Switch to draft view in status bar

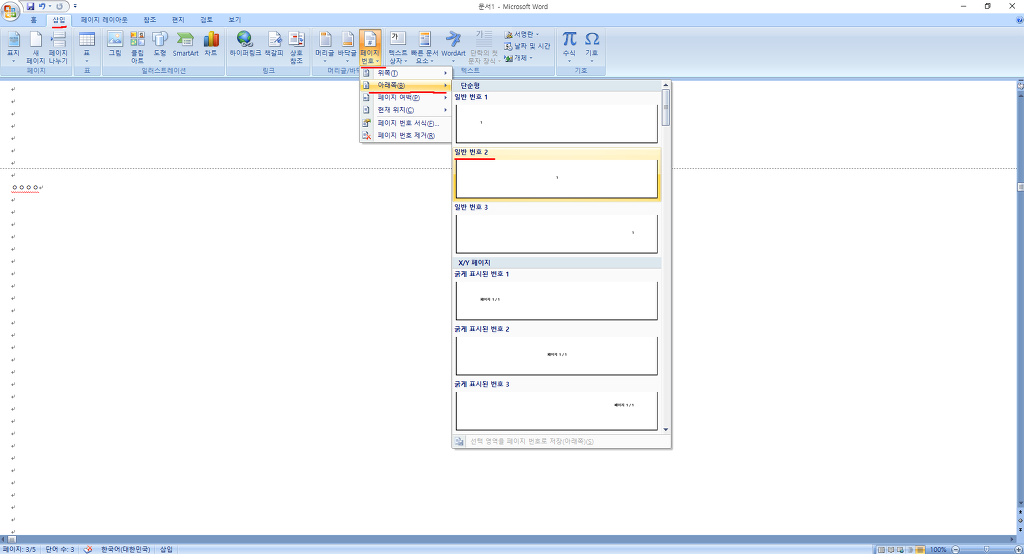(x=921, y=549)
